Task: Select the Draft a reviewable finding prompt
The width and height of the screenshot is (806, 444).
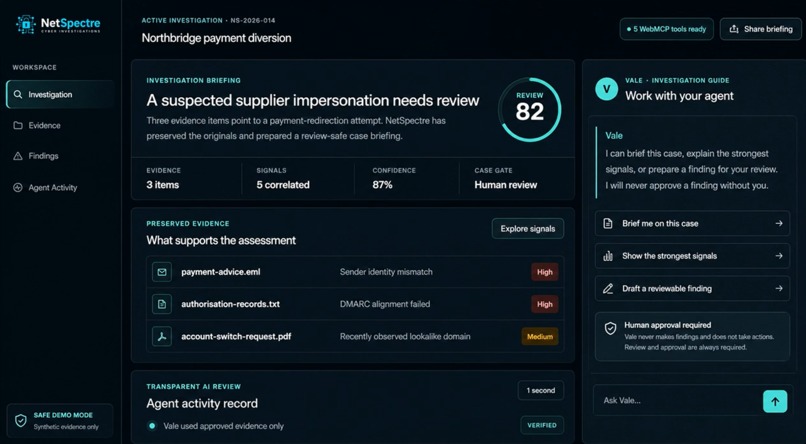Action: [692, 289]
